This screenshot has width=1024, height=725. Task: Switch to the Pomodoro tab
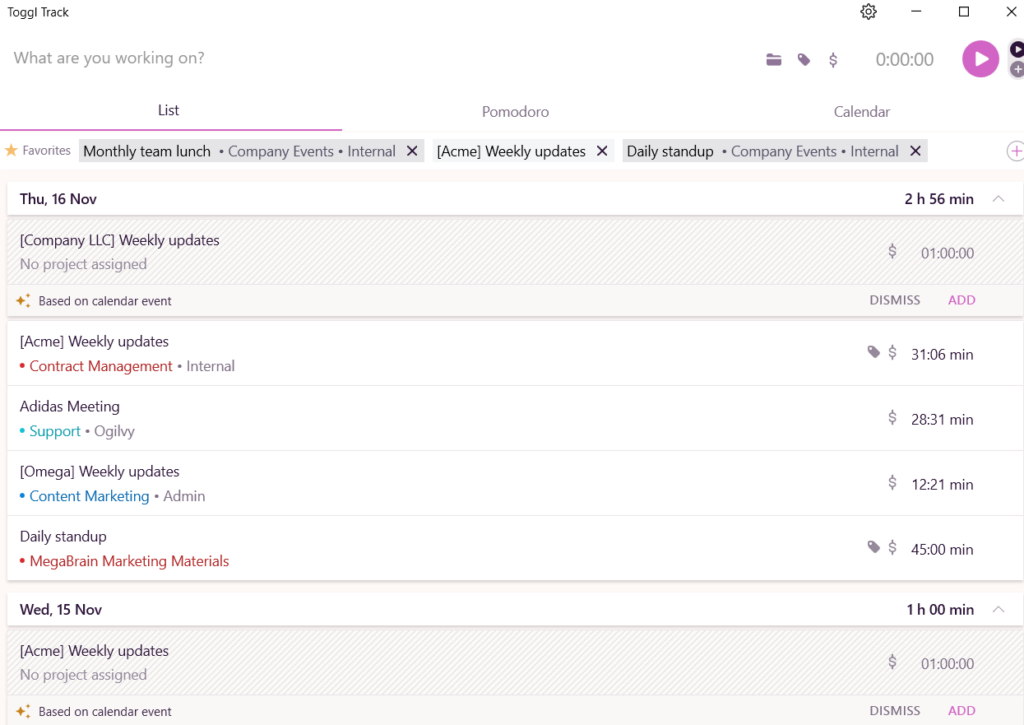click(x=515, y=111)
